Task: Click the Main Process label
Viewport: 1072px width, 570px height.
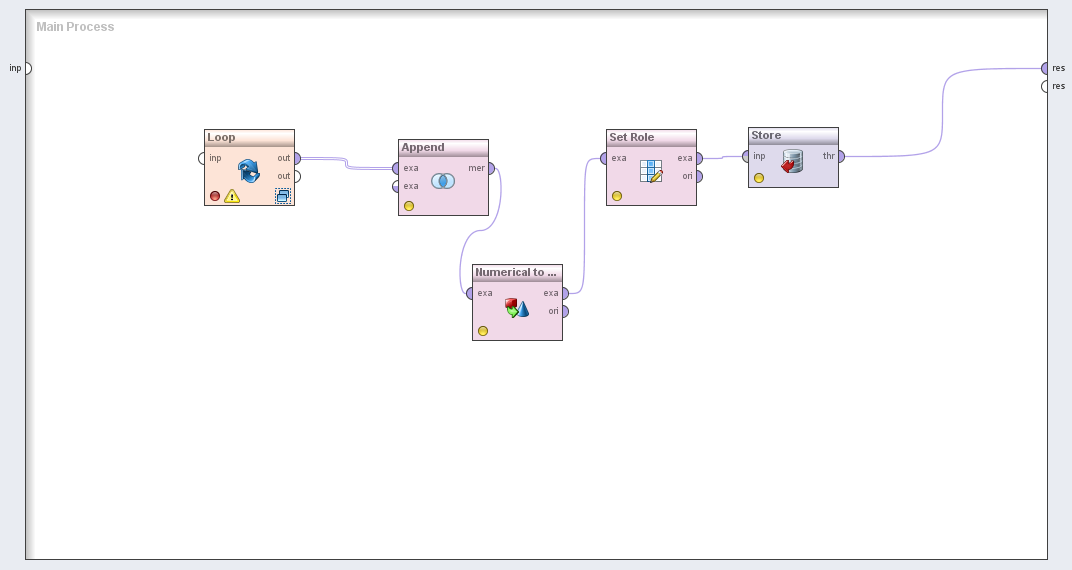Action: [x=75, y=27]
